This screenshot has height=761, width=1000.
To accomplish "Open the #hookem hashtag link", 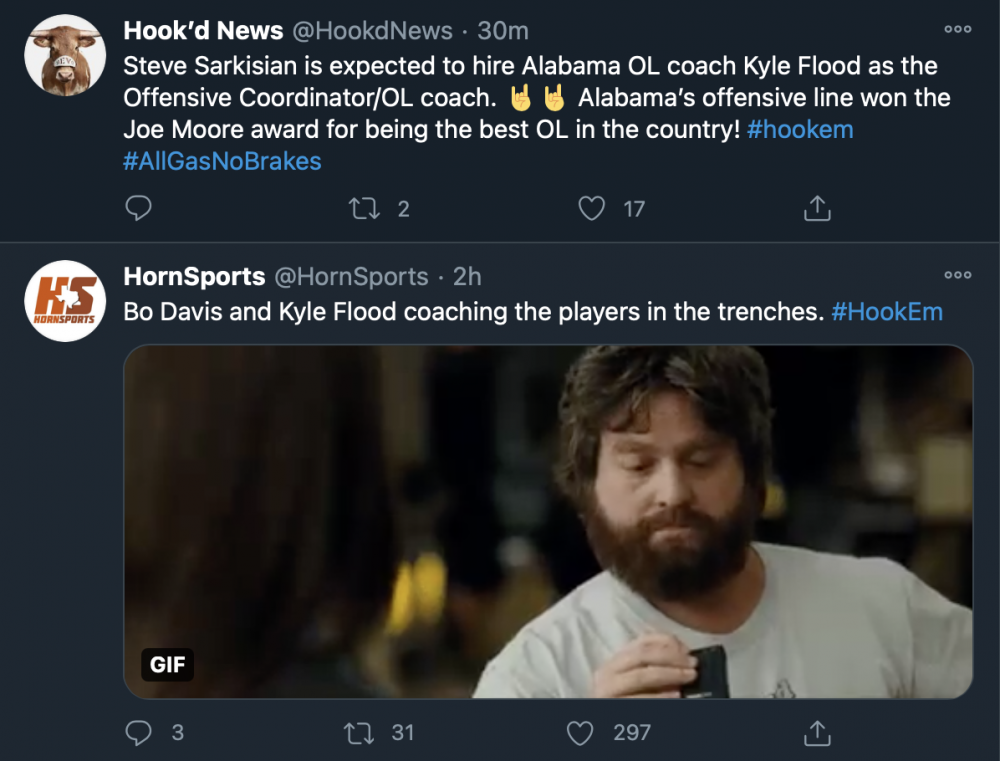I will [800, 130].
